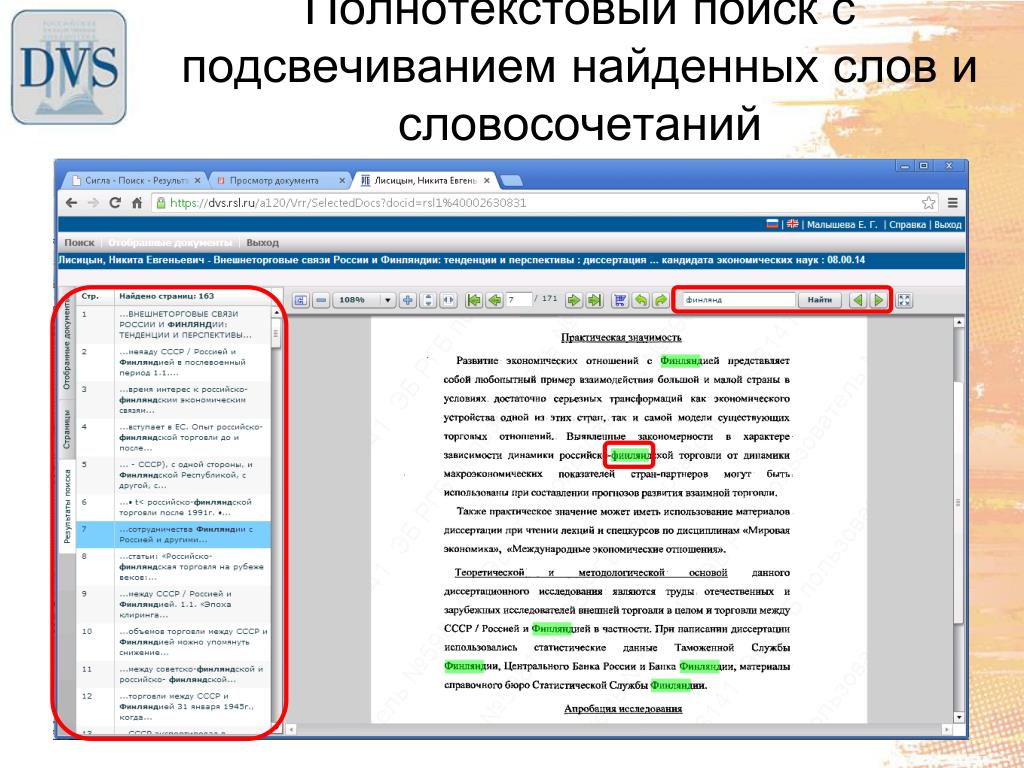Open the 'Поиск' menu item

tap(79, 242)
